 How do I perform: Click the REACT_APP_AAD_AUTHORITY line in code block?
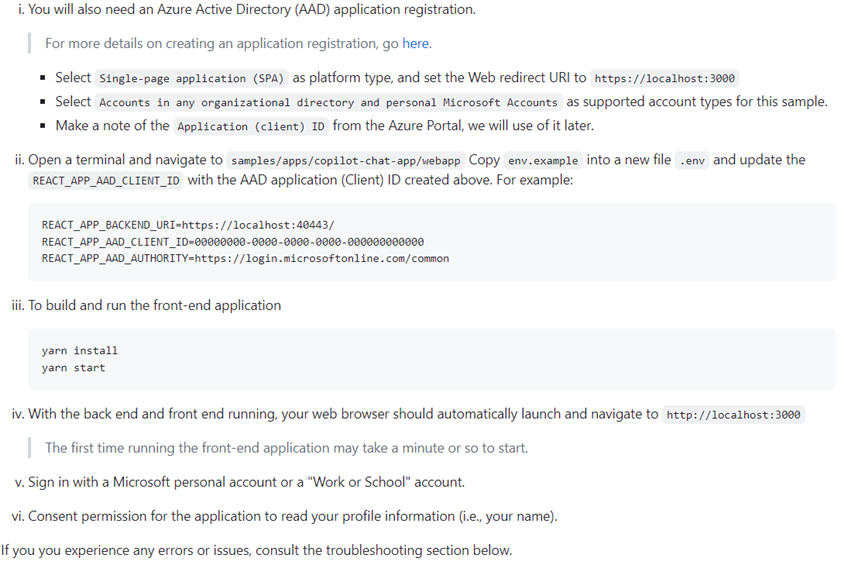click(x=245, y=258)
